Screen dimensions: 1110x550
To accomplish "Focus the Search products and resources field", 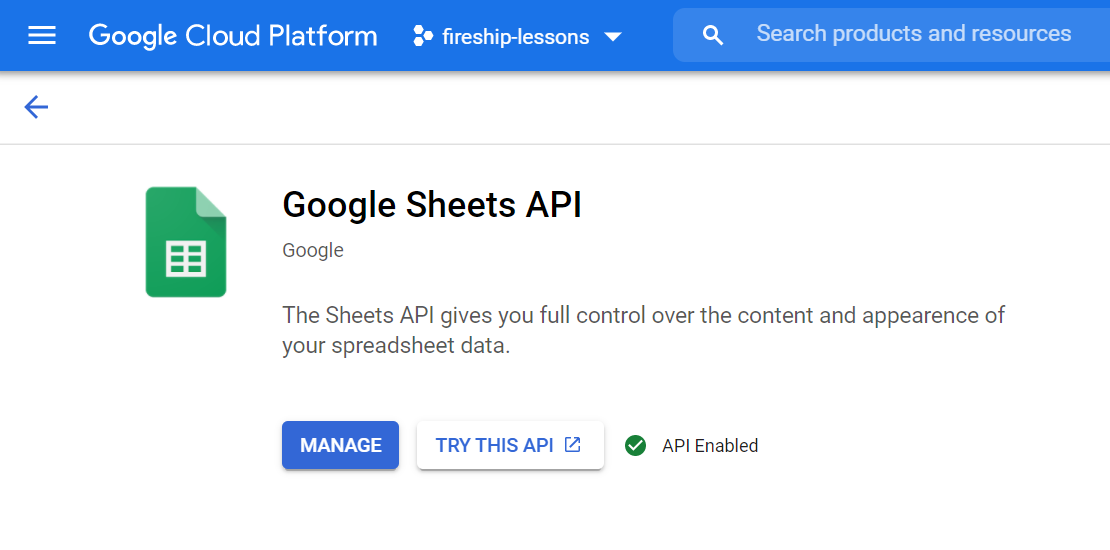I will pos(913,34).
